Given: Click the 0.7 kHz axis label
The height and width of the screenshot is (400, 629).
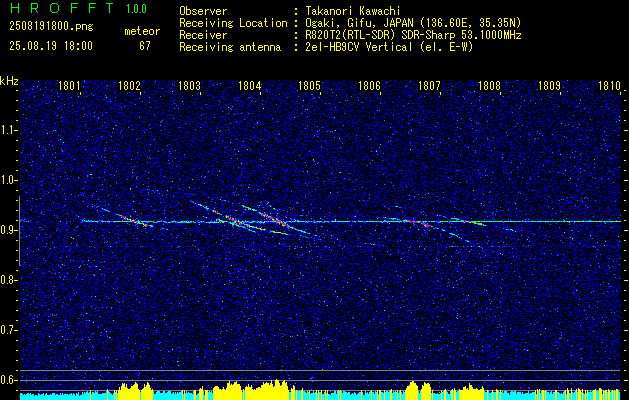Looking at the screenshot, I should pos(8,330).
